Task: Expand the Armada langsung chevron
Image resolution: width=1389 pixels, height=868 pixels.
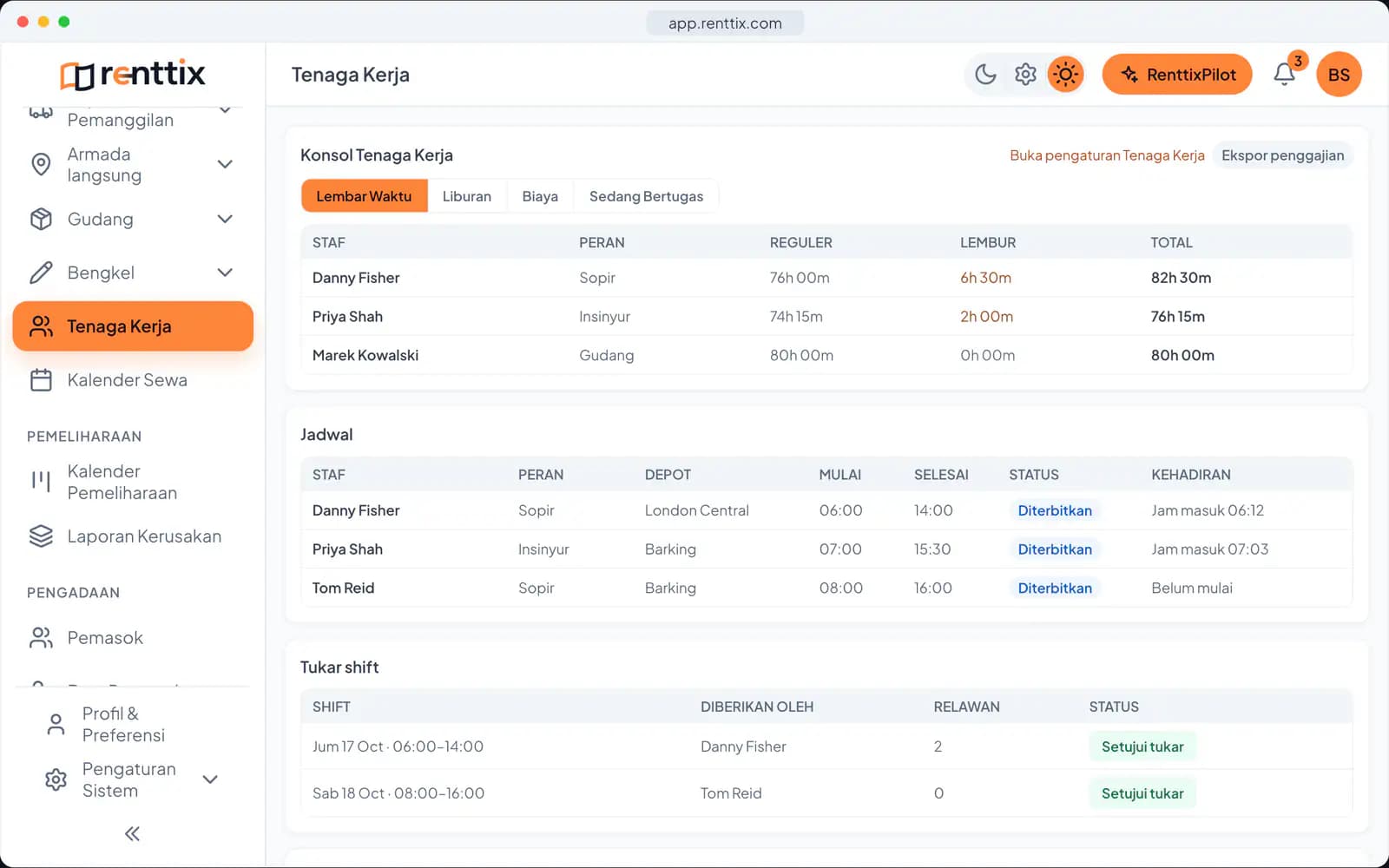Action: [225, 164]
